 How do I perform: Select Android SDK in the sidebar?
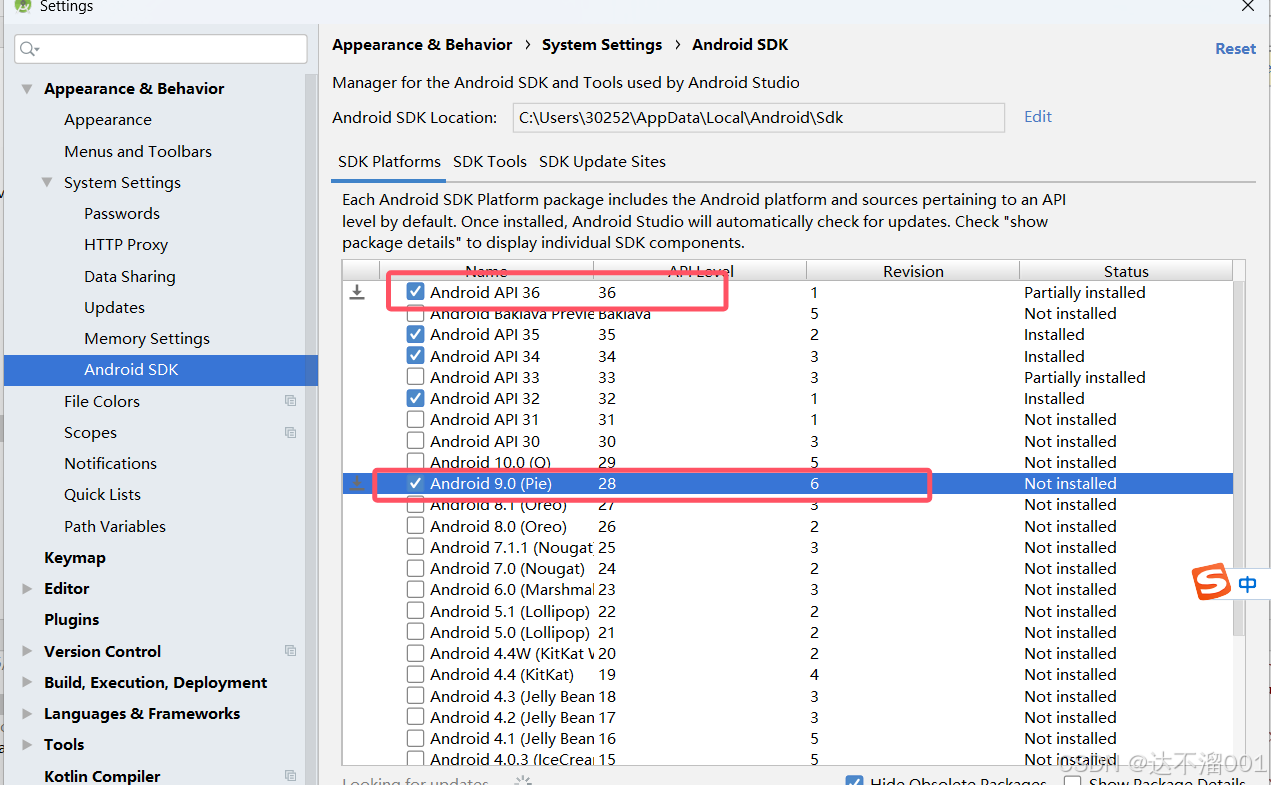pos(131,370)
